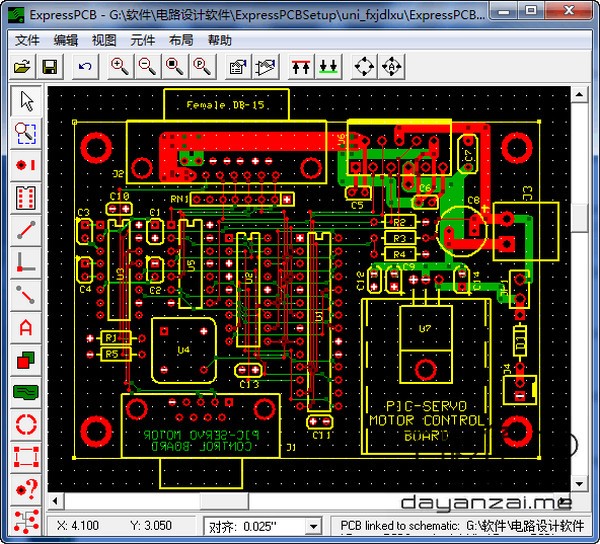600x544 pixels.
Task: Click the D1 diode component
Action: 520,341
